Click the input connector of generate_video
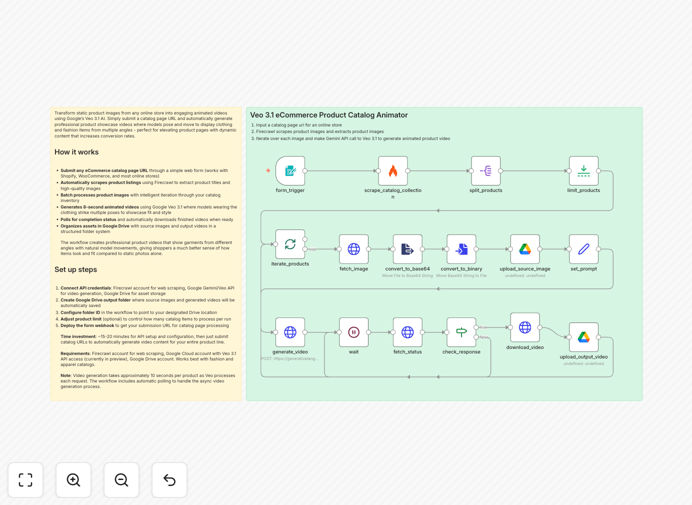This screenshot has width=692, height=505. (275, 332)
